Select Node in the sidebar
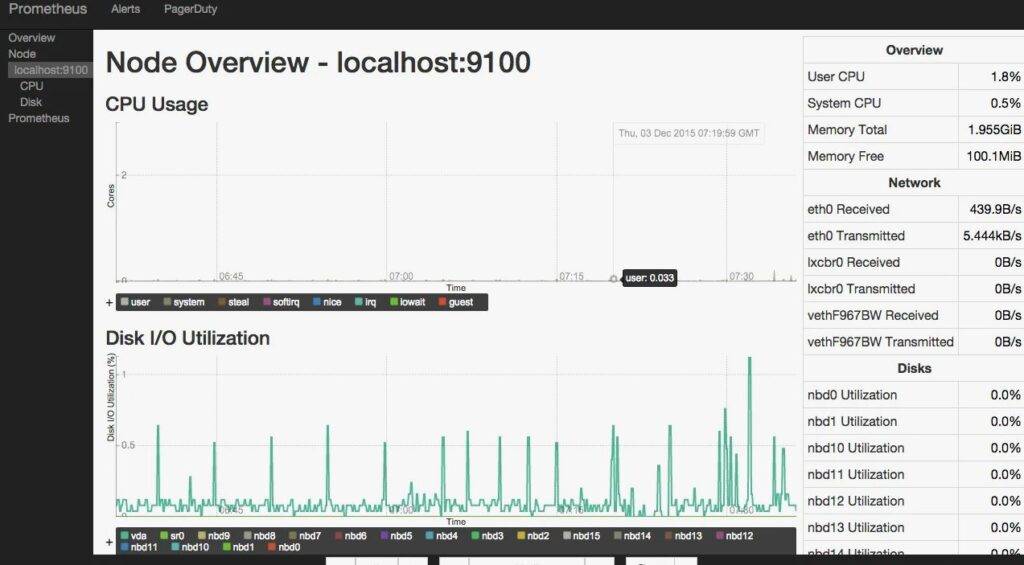The width and height of the screenshot is (1024, 565). pyautogui.click(x=22, y=54)
